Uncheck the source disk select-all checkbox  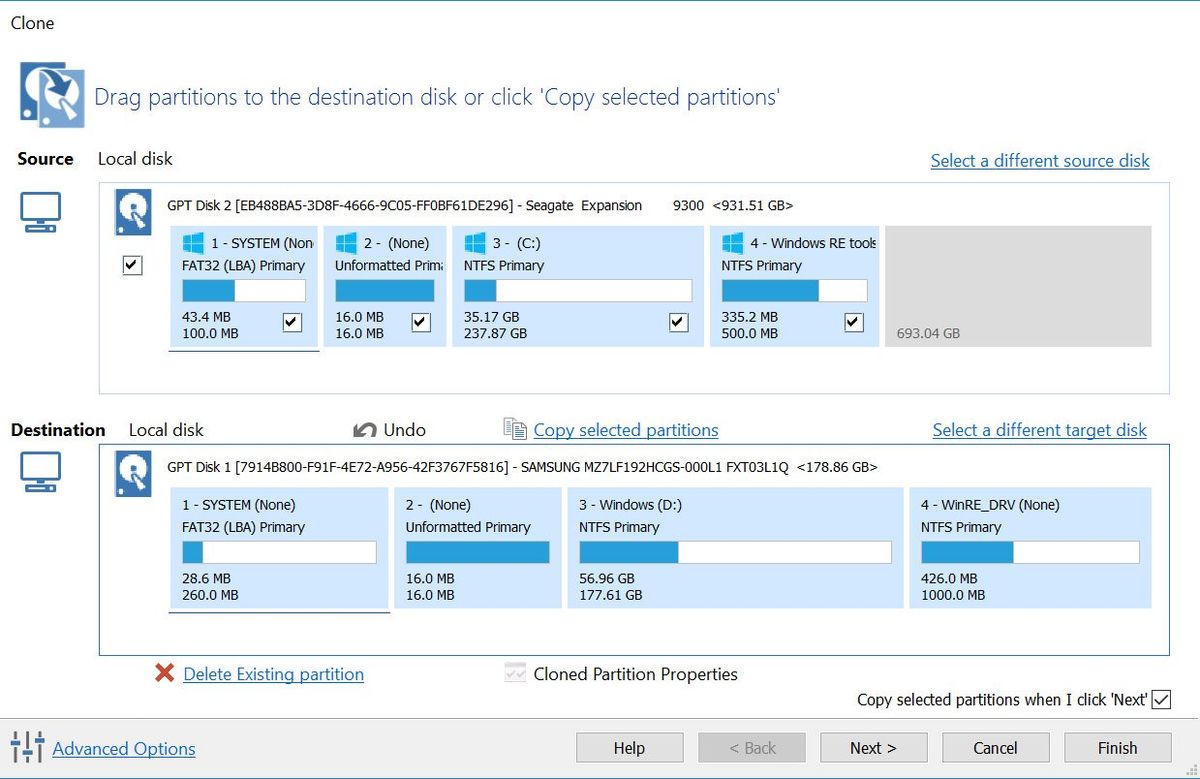pyautogui.click(x=132, y=265)
